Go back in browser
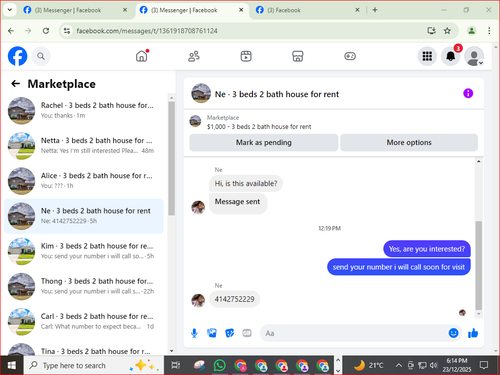The height and width of the screenshot is (375, 500). pos(11,31)
